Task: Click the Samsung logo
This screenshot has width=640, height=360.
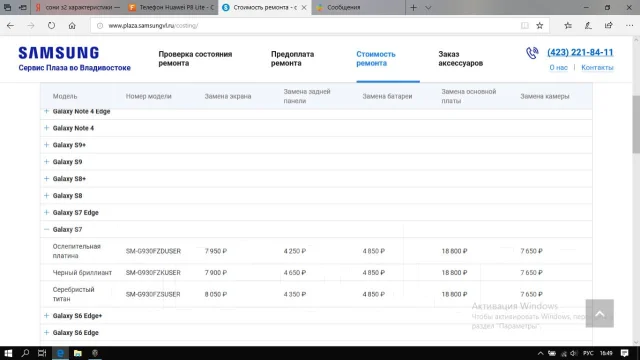Action: tap(59, 53)
